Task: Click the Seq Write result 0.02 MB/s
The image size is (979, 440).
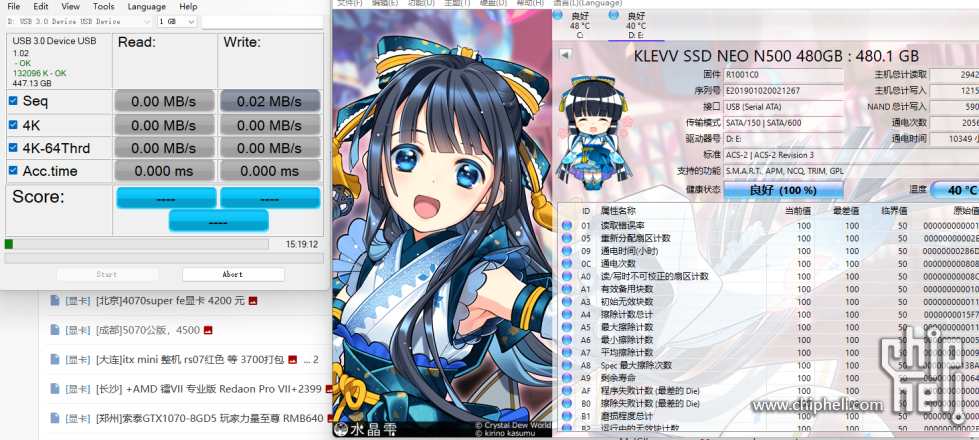Action: (x=270, y=101)
